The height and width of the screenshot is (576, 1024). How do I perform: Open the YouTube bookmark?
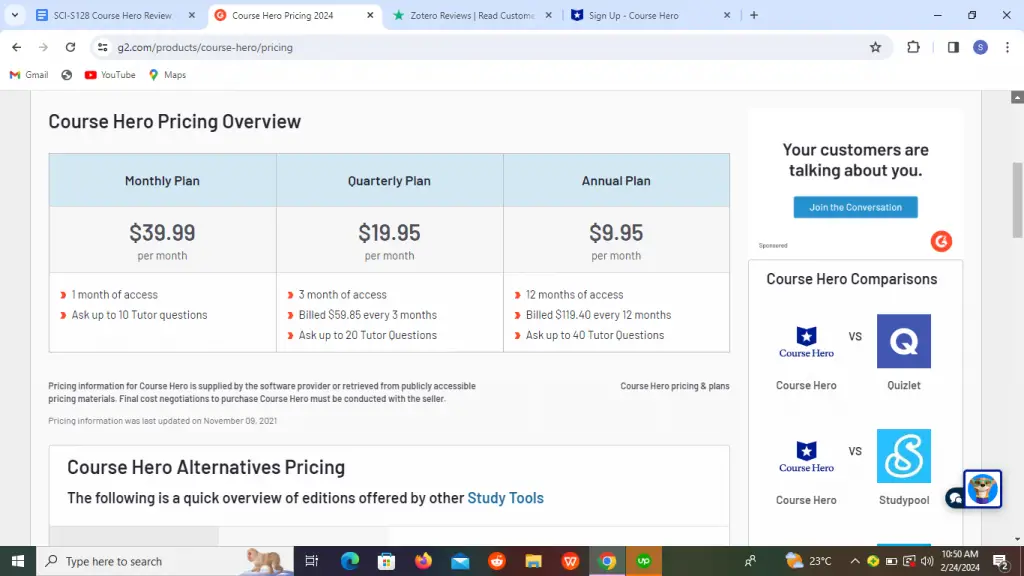point(110,74)
